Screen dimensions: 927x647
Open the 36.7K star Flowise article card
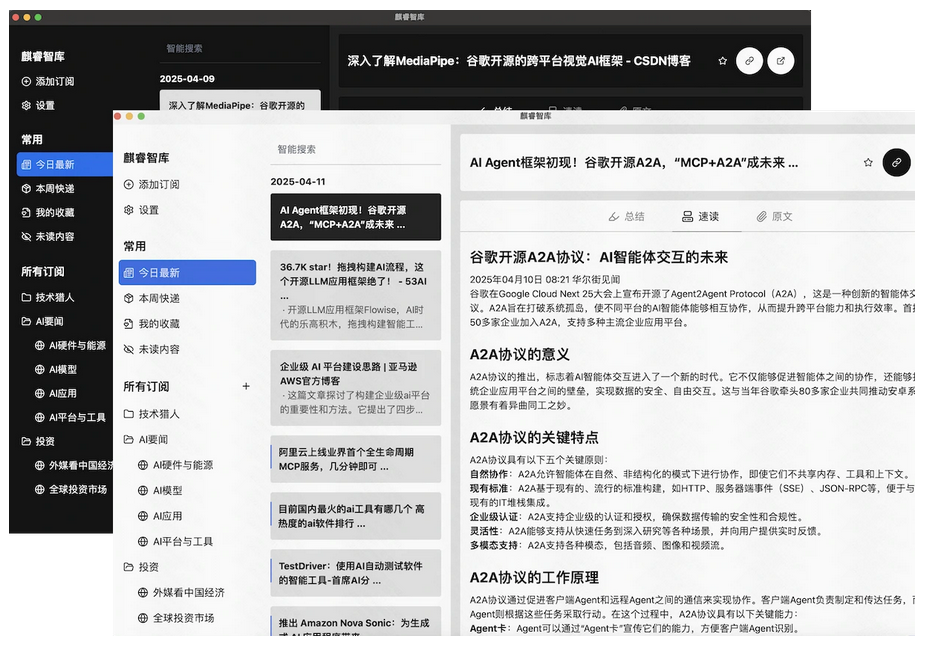click(355, 295)
